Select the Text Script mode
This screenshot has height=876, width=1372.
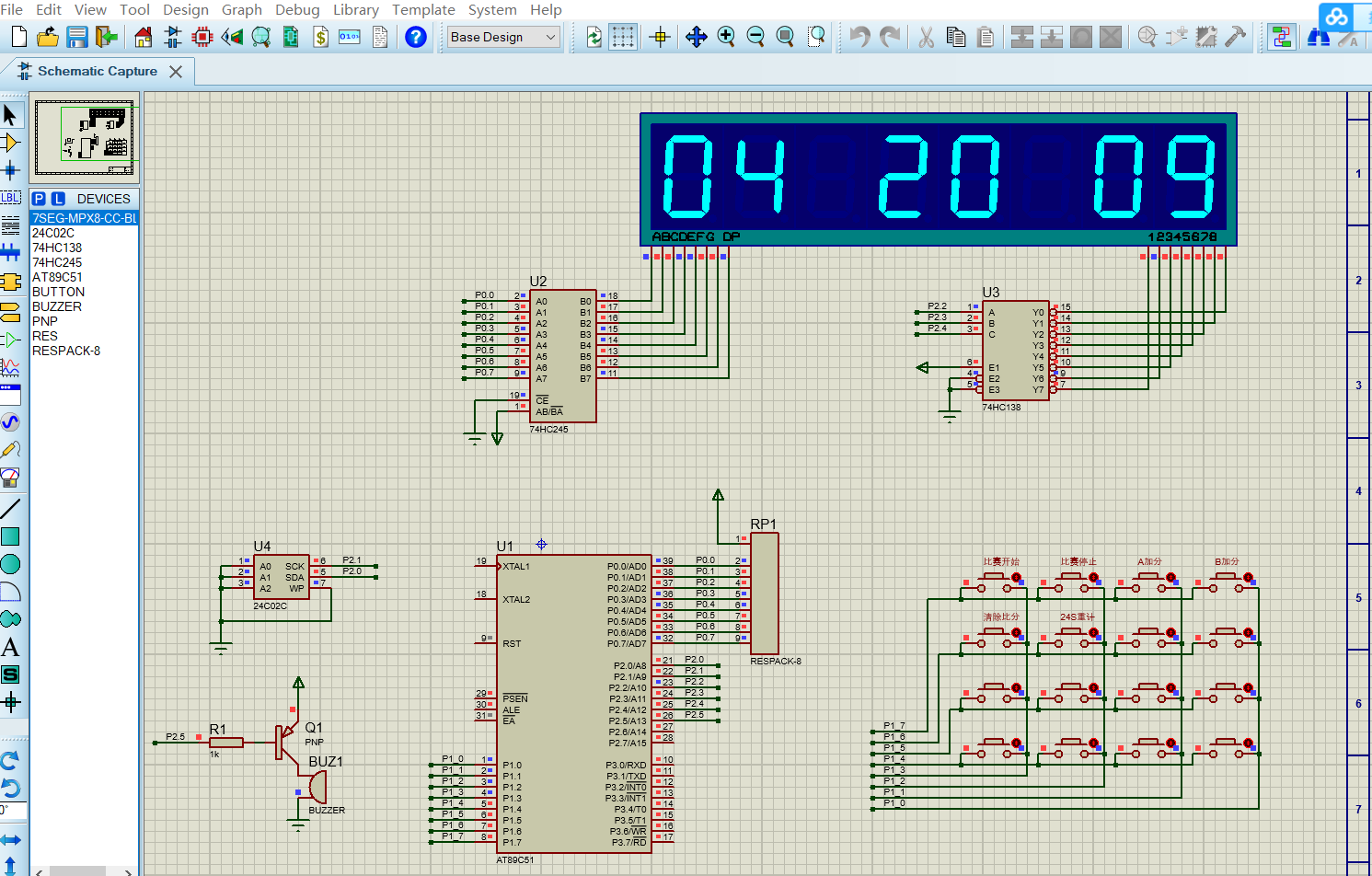[x=10, y=225]
